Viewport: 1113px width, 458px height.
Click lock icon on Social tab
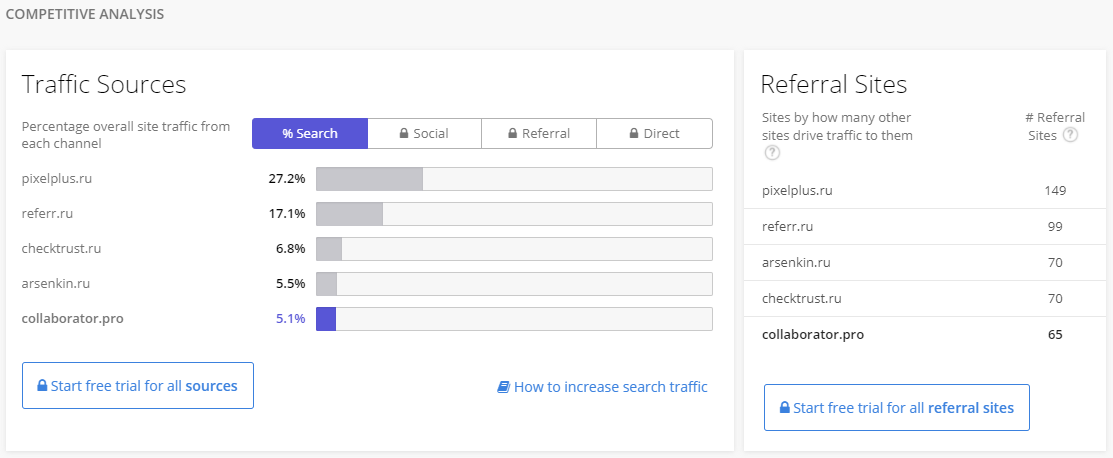(404, 134)
